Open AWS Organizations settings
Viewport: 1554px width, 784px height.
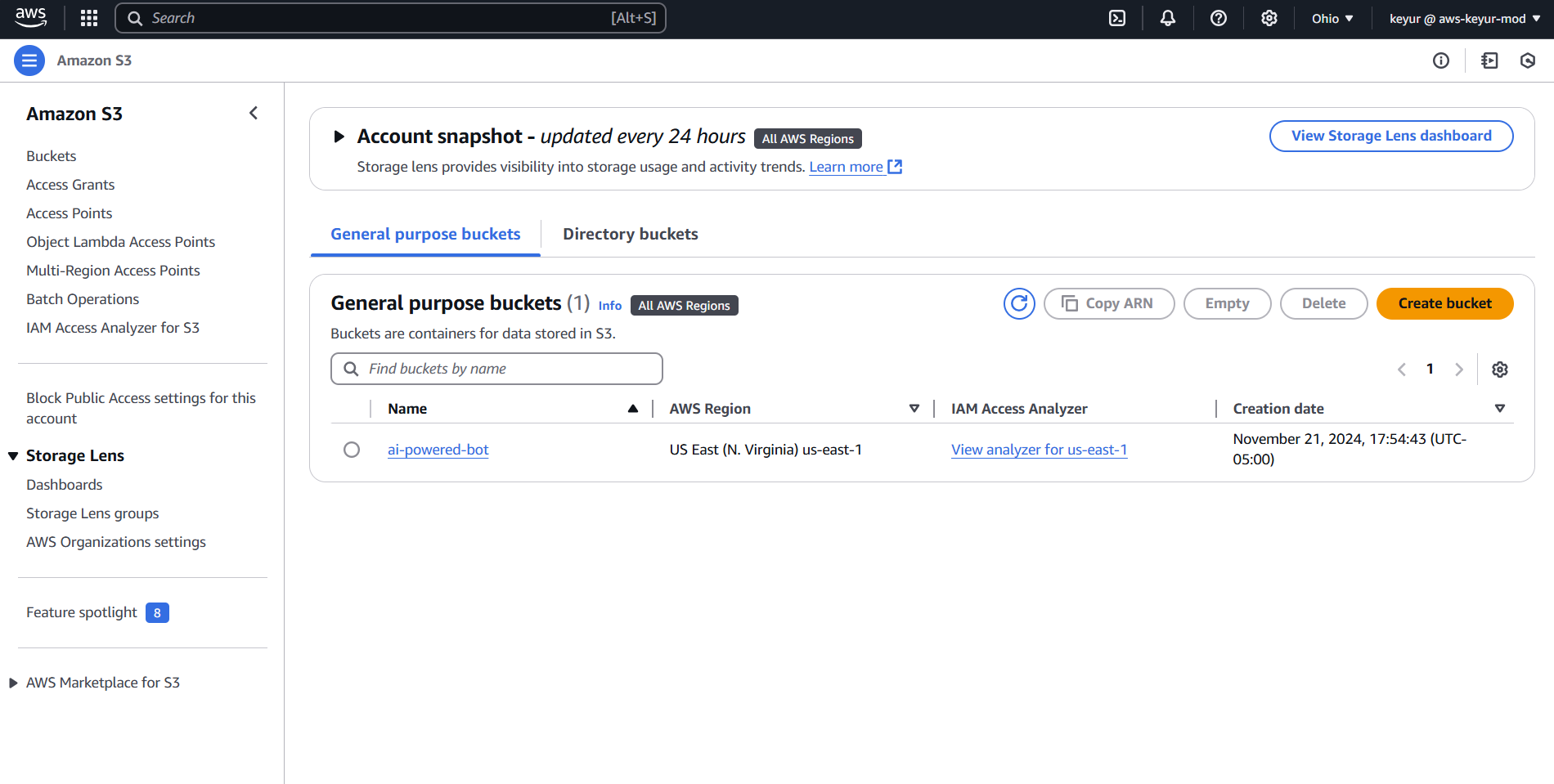(116, 542)
